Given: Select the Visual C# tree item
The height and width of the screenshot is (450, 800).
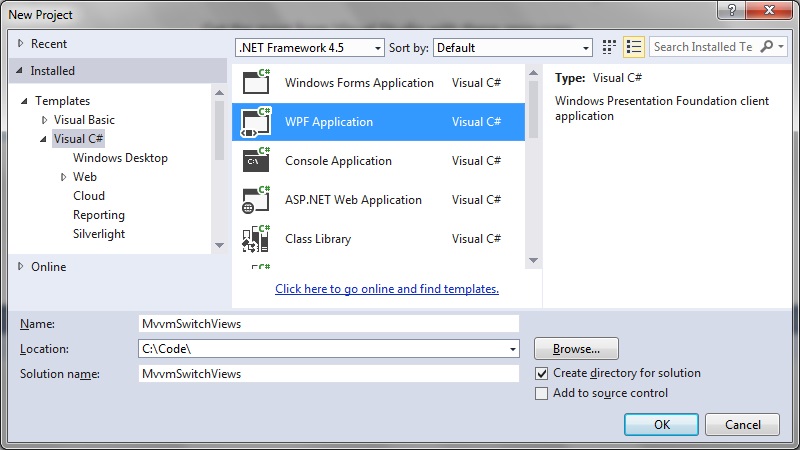Looking at the screenshot, I should (x=79, y=139).
